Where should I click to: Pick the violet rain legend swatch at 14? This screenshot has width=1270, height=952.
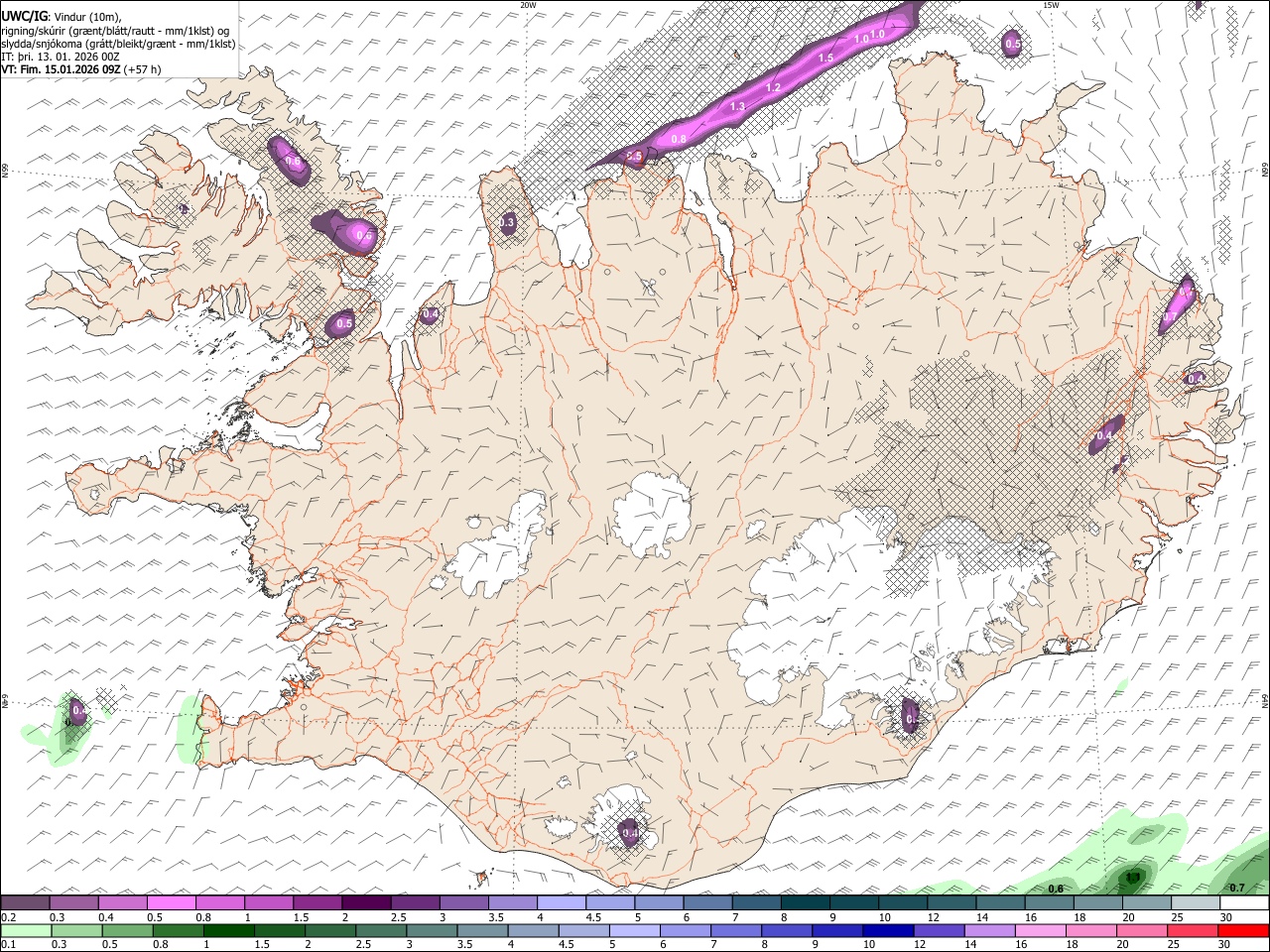pyautogui.click(x=989, y=930)
